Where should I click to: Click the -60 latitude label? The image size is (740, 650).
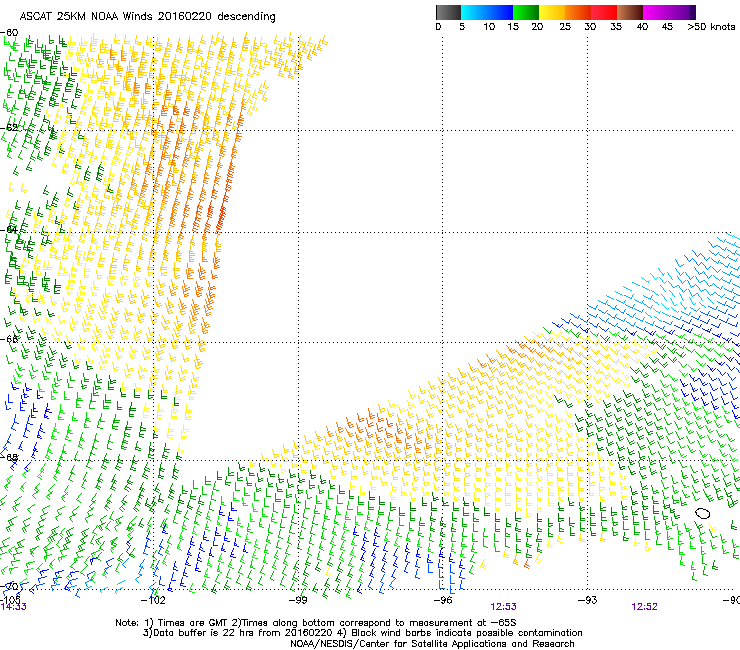9,33
